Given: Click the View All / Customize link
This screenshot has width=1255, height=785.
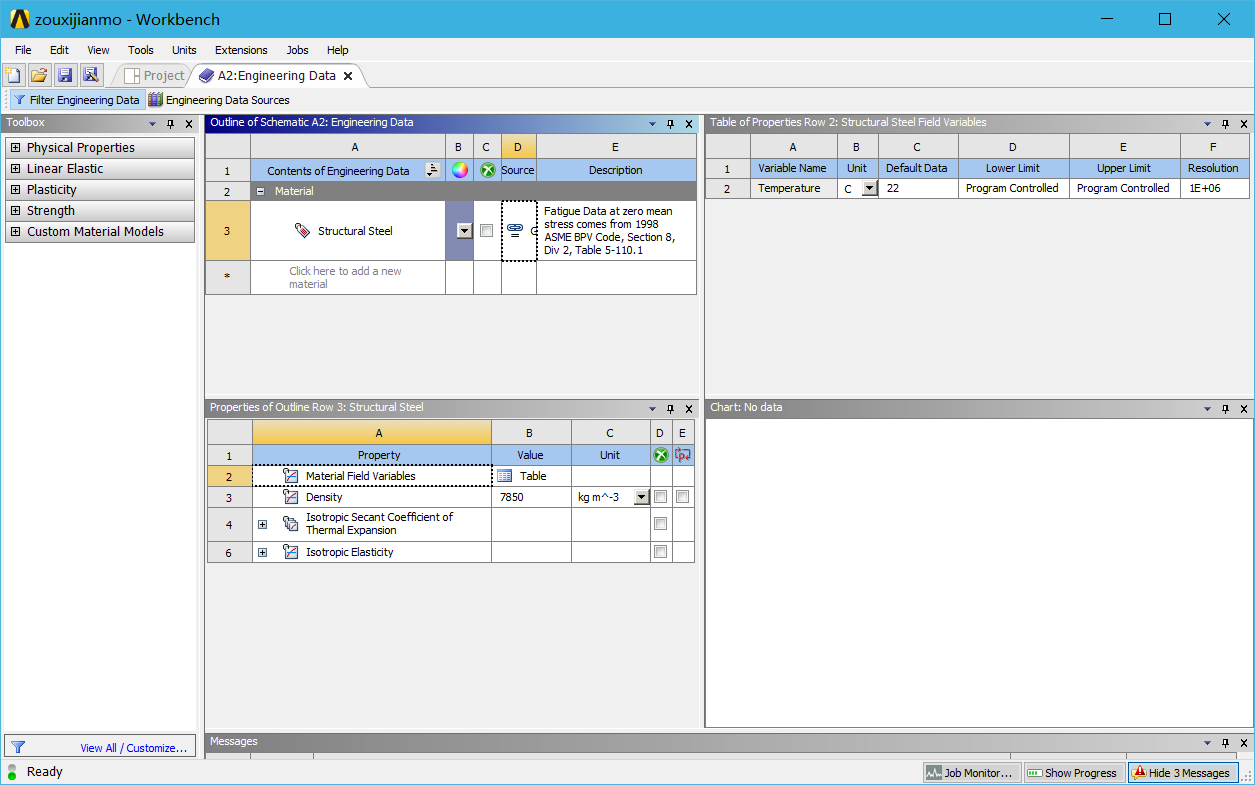Looking at the screenshot, I should click(x=134, y=748).
